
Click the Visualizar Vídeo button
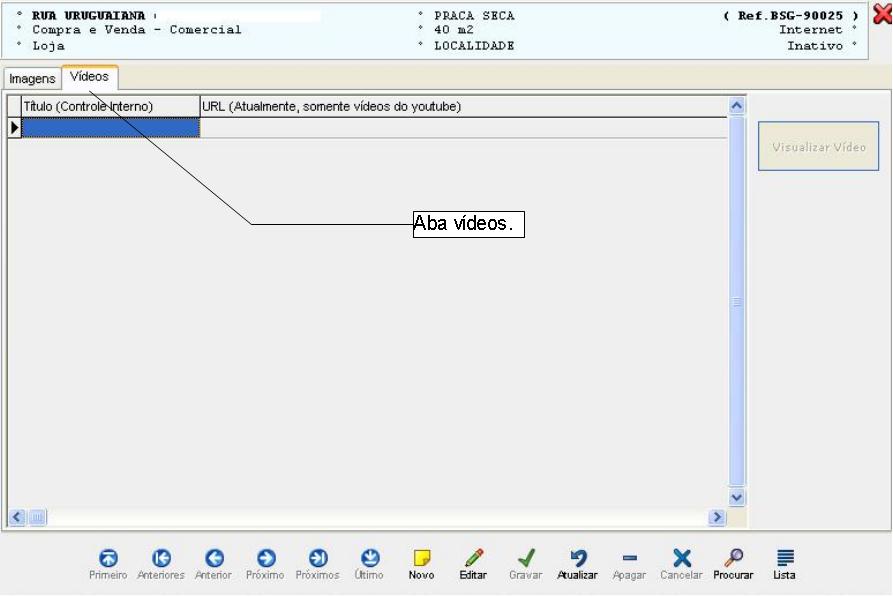pyautogui.click(x=818, y=147)
